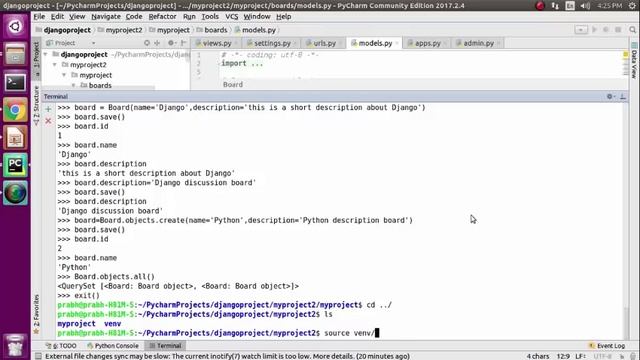Click the red recording indicator in the top bar
640x360 pixels.
point(540,6)
